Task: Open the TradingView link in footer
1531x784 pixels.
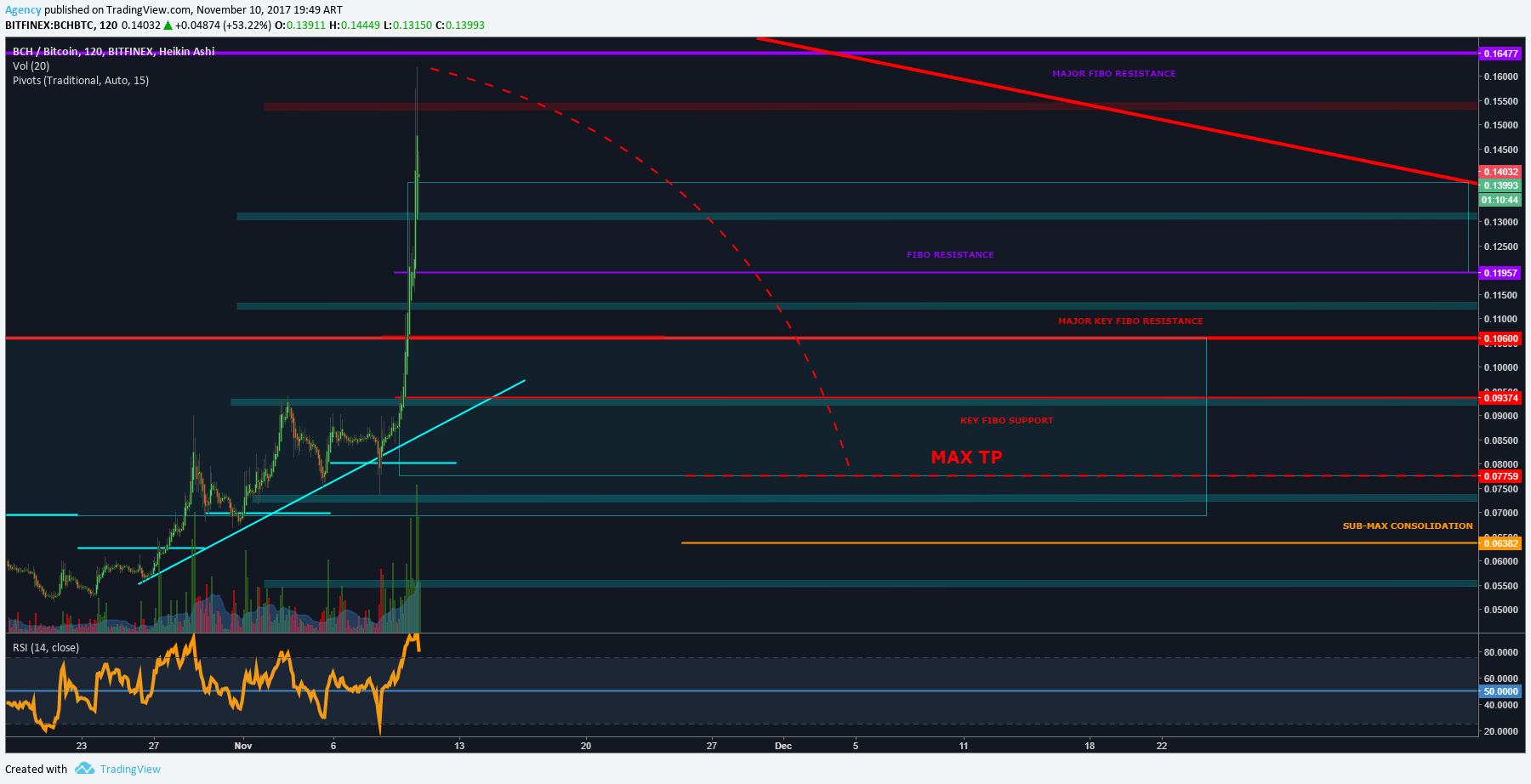Action: coord(130,770)
